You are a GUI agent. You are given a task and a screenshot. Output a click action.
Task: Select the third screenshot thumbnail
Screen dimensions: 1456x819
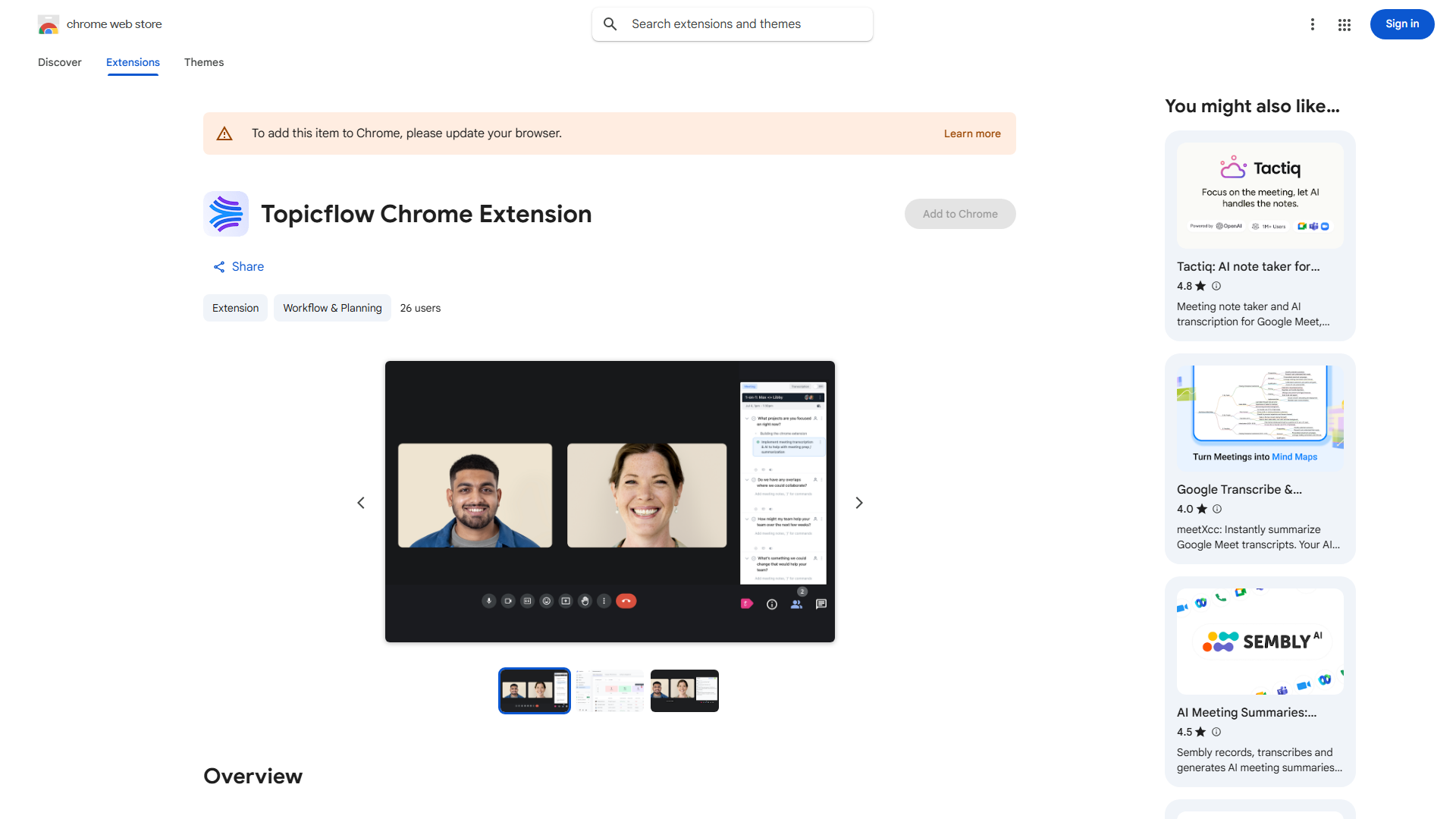tap(684, 691)
